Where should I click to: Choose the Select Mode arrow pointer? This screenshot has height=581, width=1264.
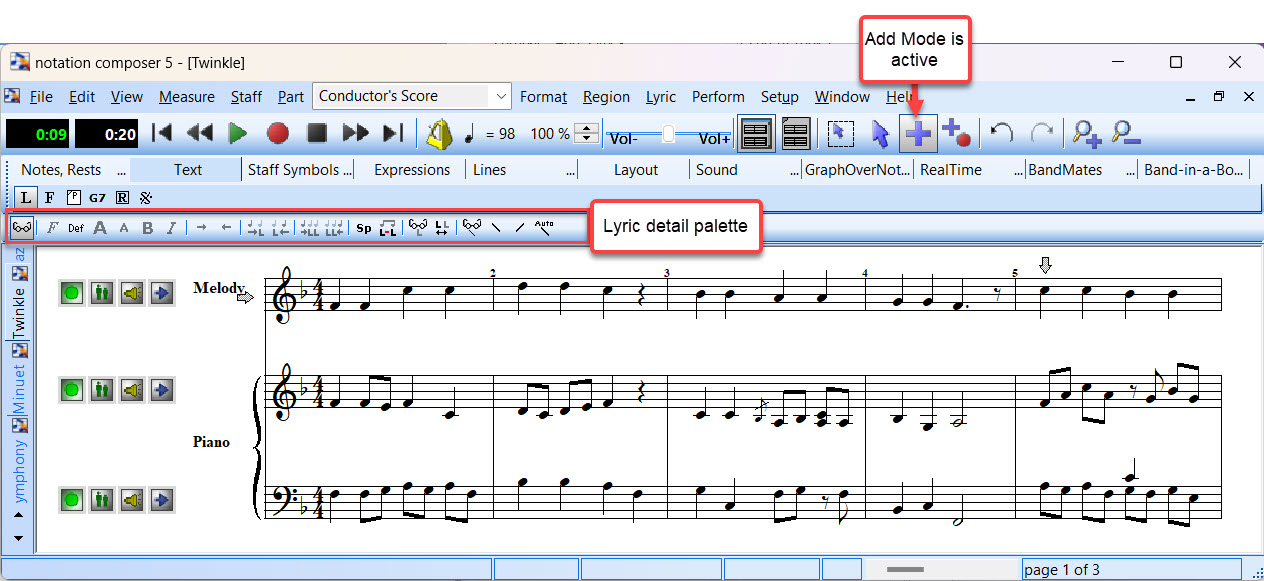click(879, 133)
